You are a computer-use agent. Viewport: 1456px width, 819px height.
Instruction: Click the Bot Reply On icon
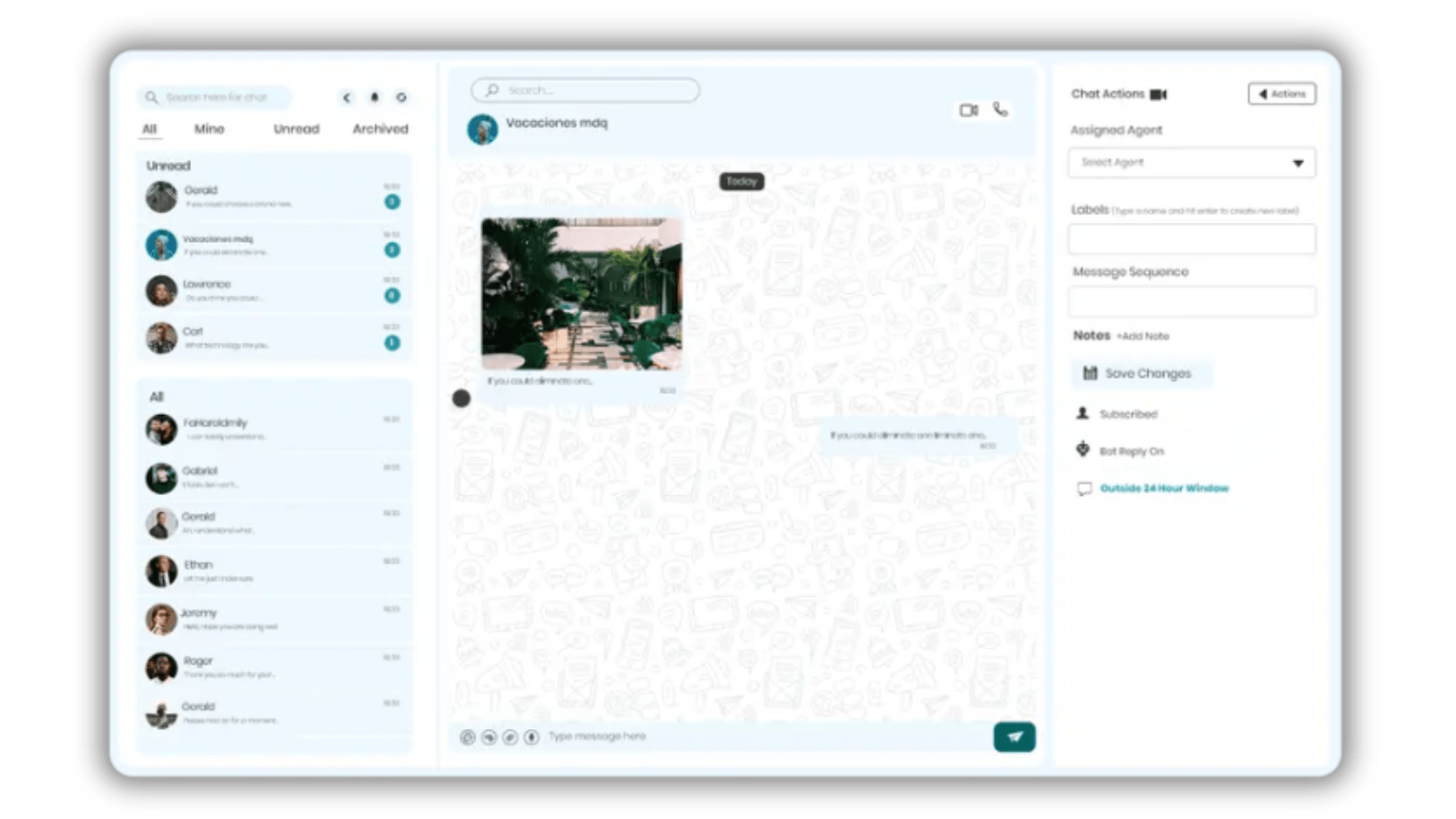[x=1083, y=450]
